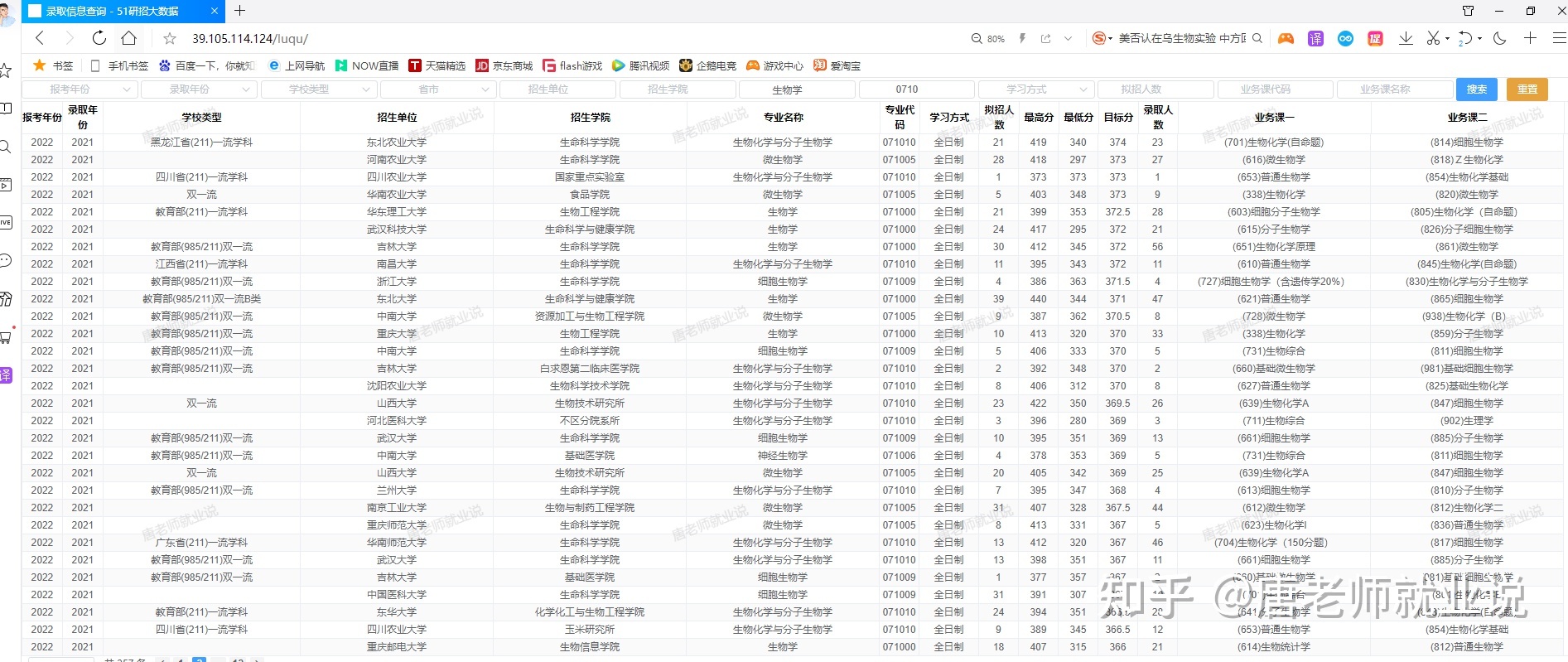Open the browser hamburger menu

[x=1559, y=38]
